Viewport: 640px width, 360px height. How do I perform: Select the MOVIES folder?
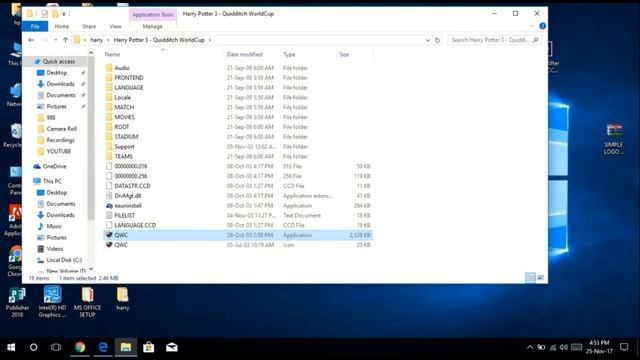click(124, 117)
